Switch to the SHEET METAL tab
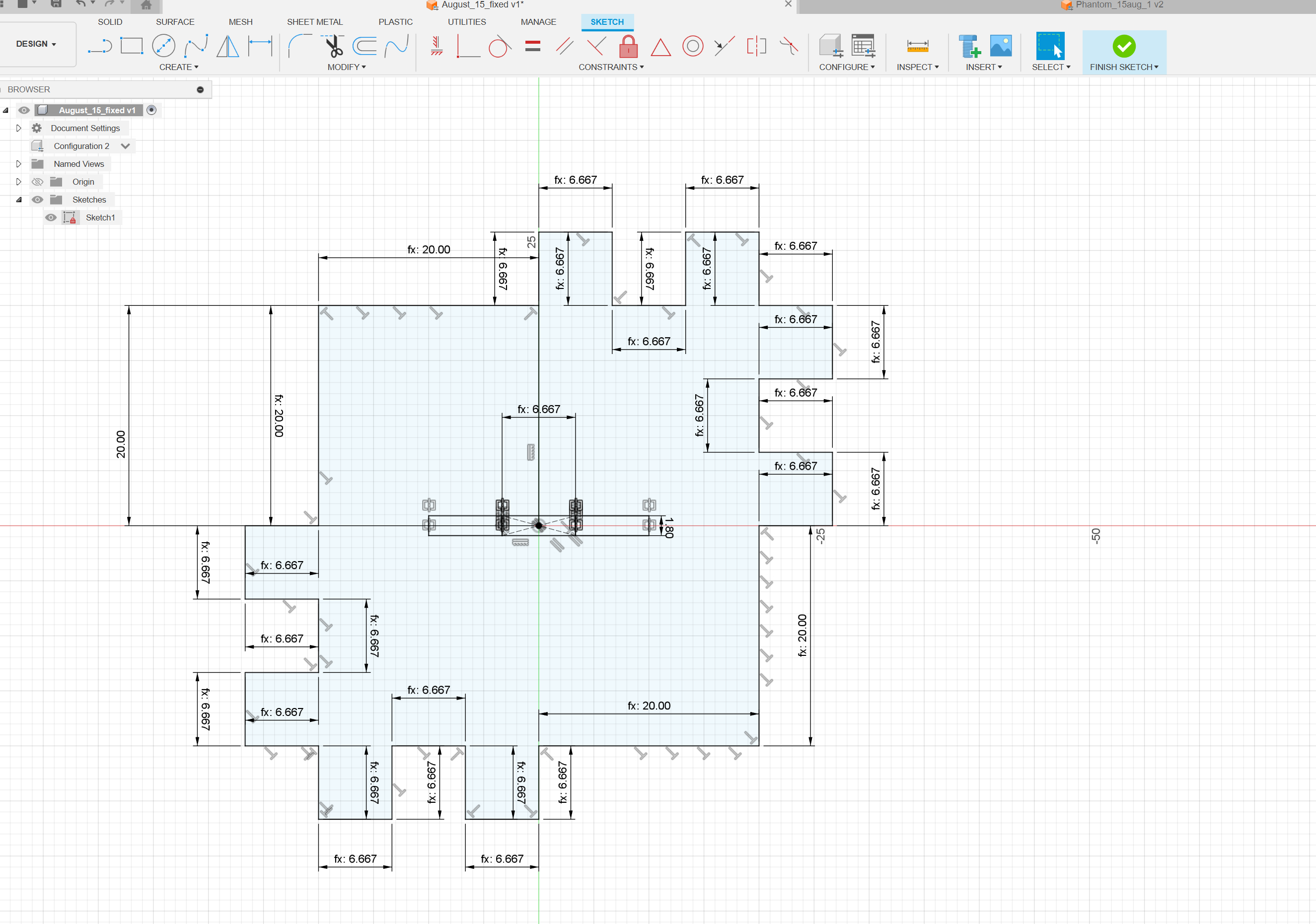 pyautogui.click(x=315, y=22)
